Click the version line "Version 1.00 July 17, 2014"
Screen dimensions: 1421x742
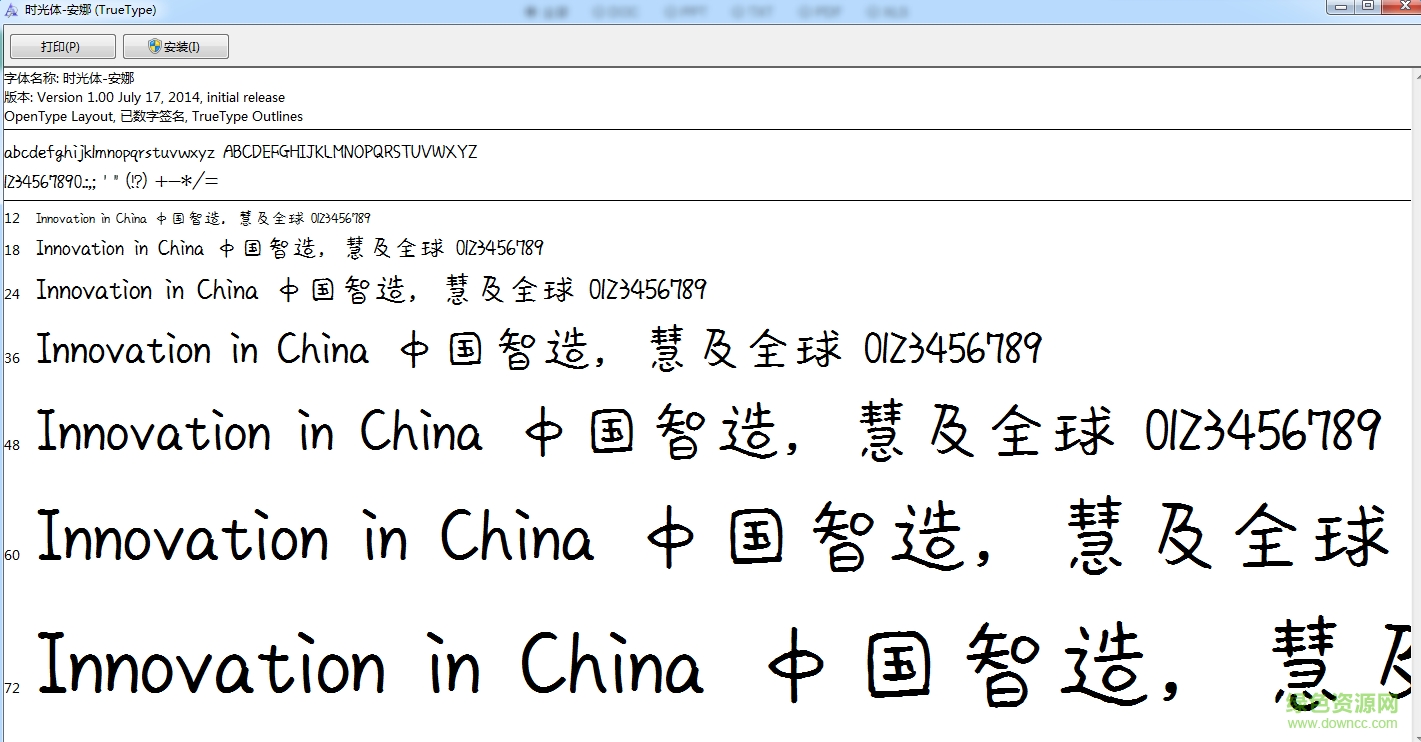tap(144, 97)
